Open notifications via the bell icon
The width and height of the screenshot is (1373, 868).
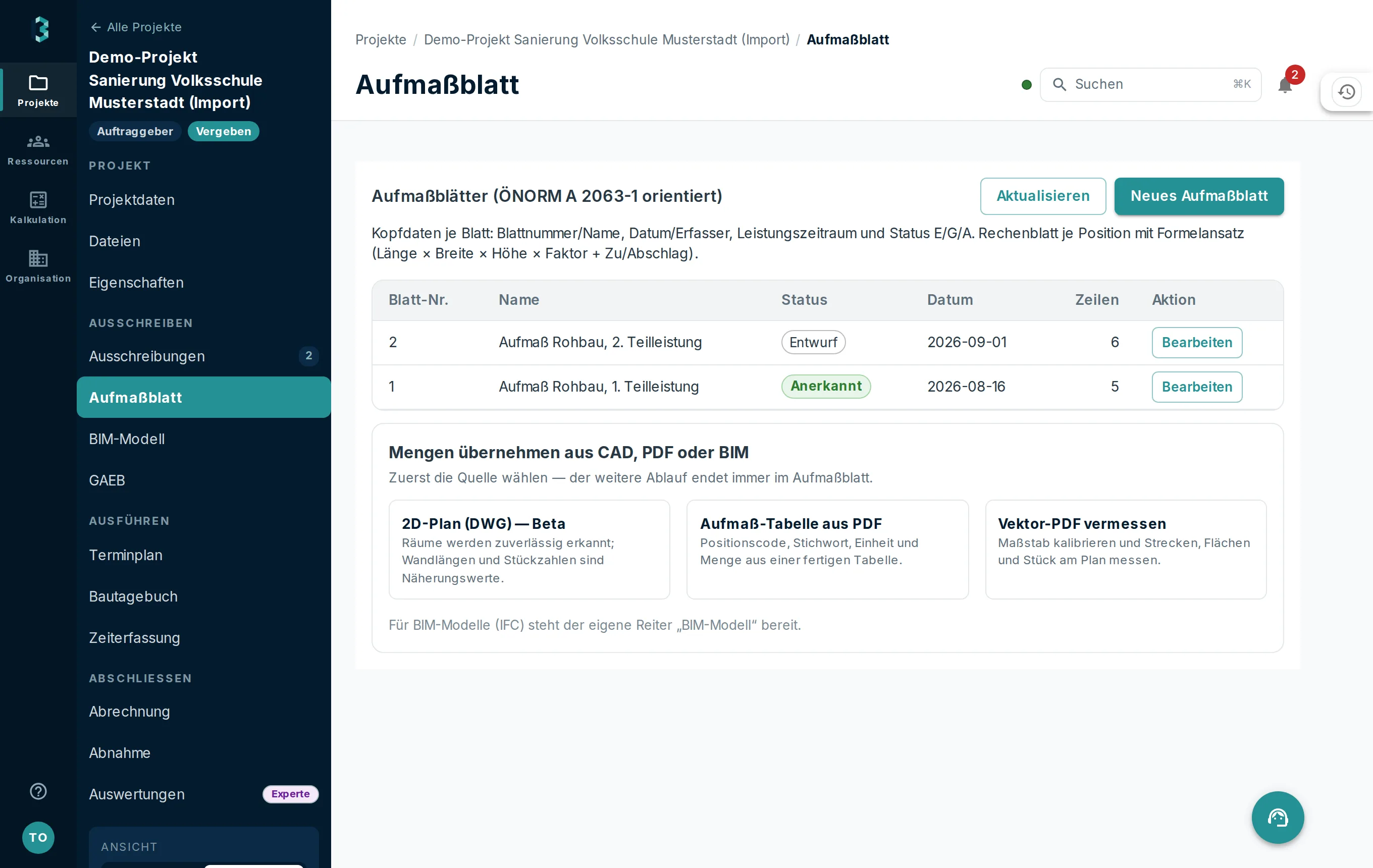(1285, 85)
